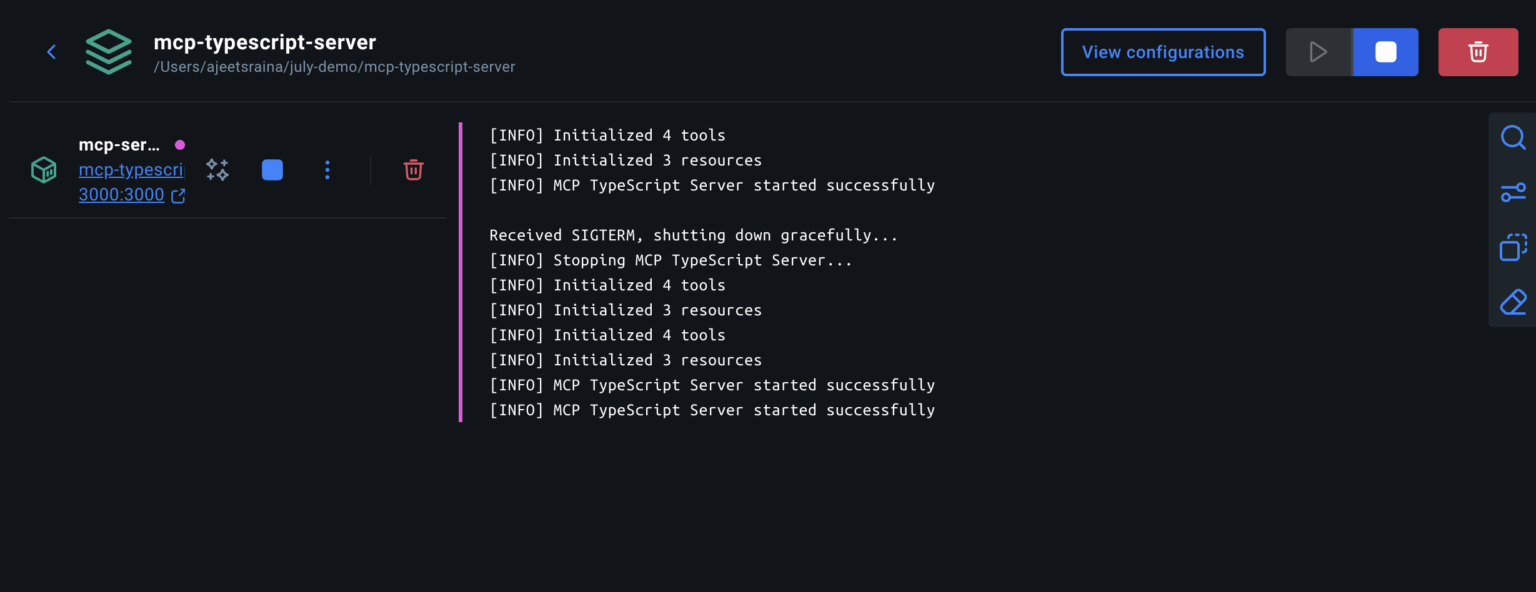Open the log filter options
1536x592 pixels.
point(1513,192)
